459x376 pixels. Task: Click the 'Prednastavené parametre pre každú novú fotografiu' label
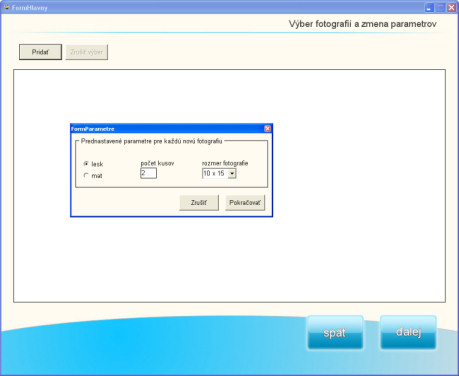[x=151, y=141]
